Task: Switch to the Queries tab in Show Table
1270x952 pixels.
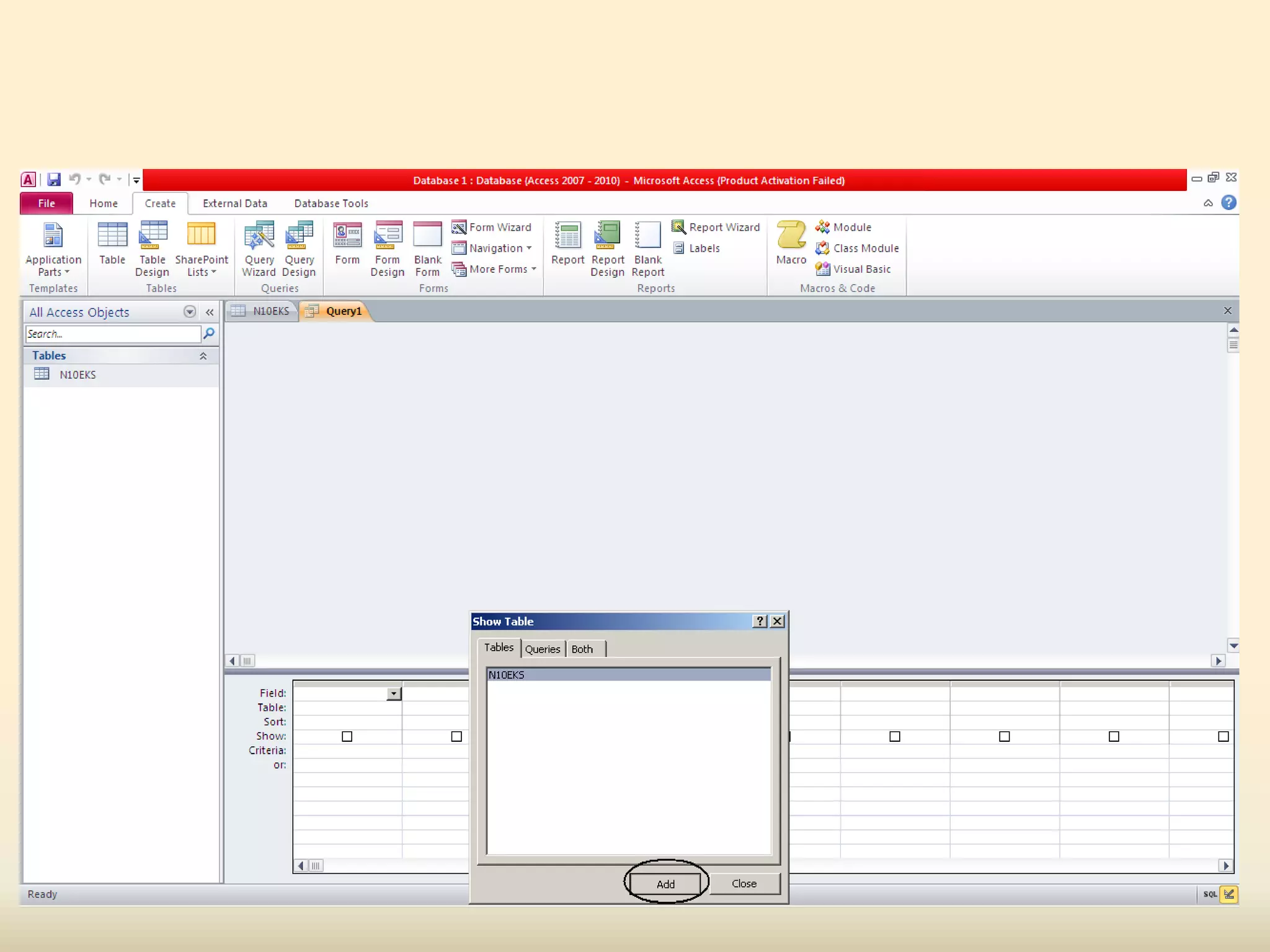Action: [543, 649]
